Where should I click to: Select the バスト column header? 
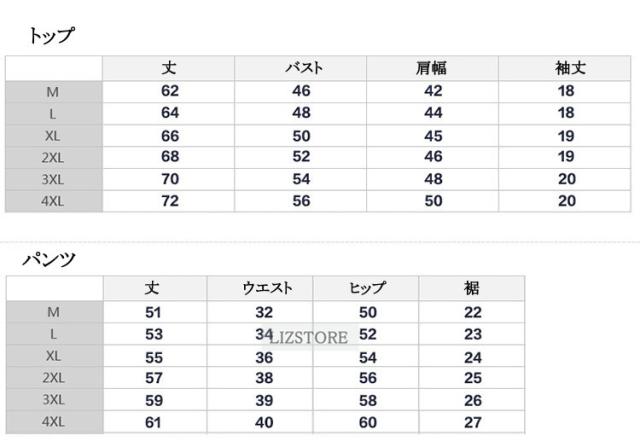301,69
